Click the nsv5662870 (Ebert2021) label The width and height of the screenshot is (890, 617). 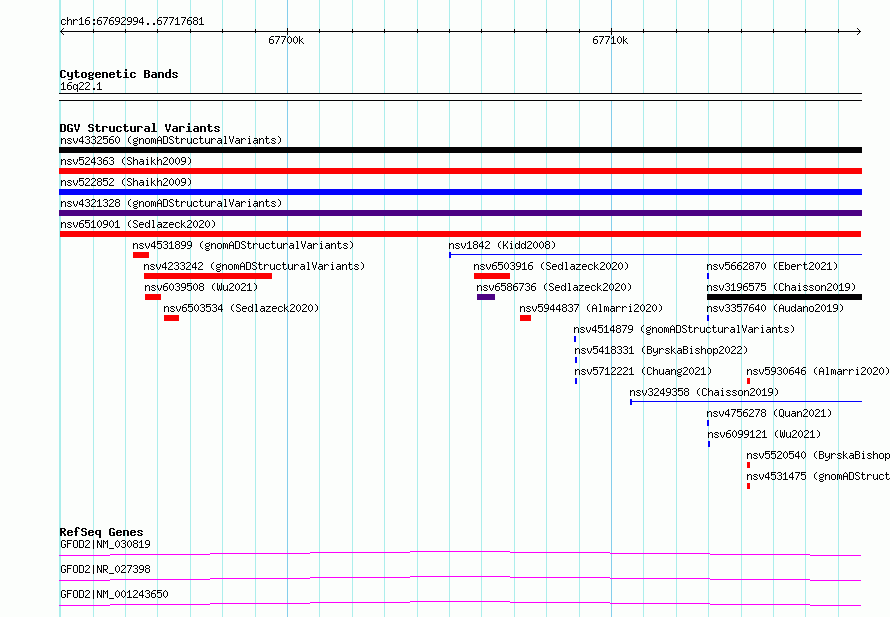[772, 266]
